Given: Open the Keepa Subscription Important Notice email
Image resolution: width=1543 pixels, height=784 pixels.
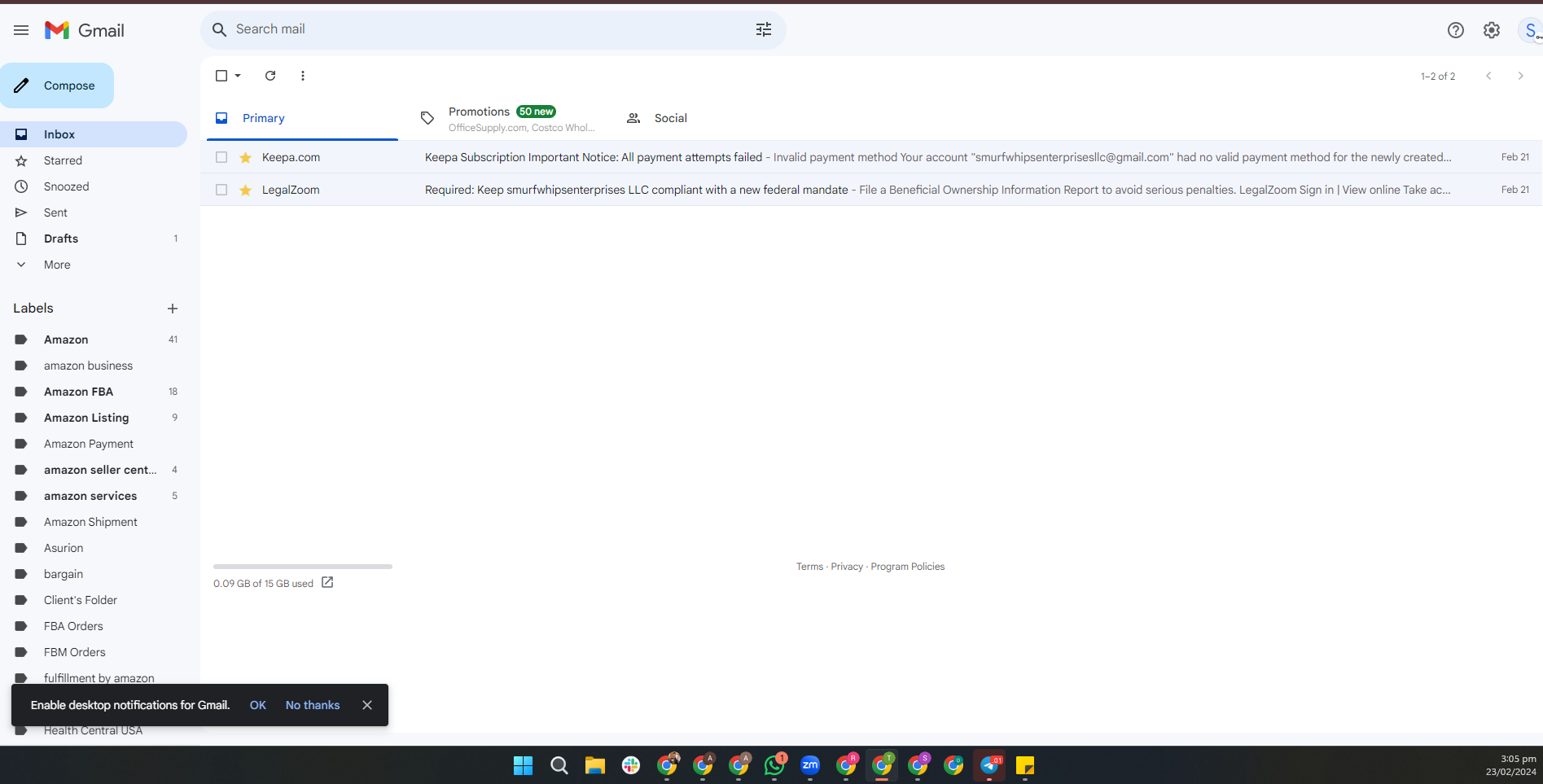Looking at the screenshot, I should tap(871, 157).
